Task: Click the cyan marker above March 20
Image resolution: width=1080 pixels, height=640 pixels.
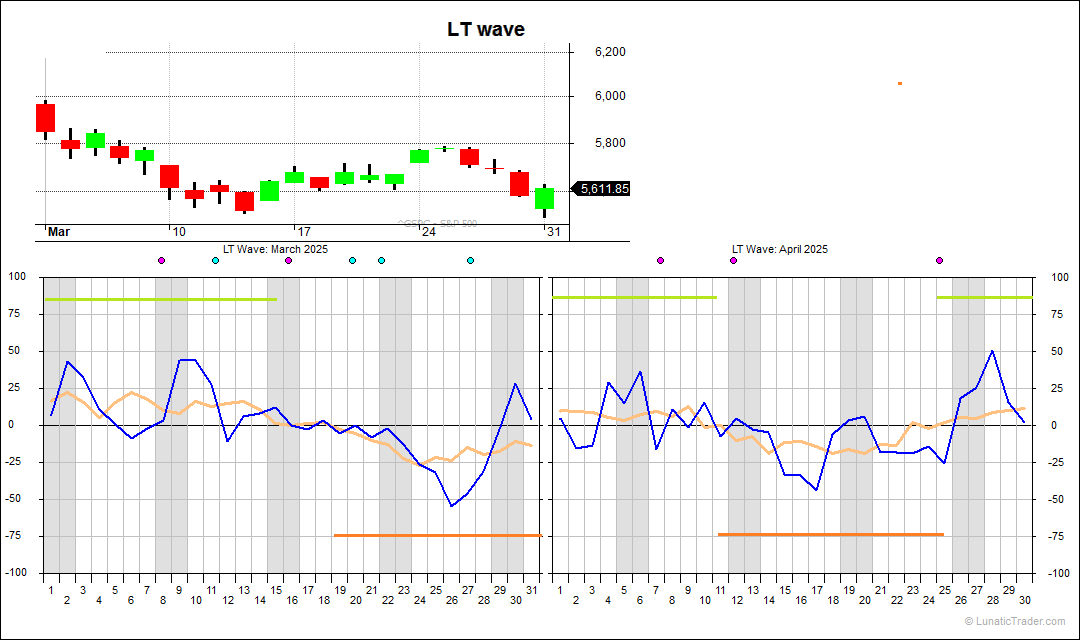Action: [x=352, y=261]
